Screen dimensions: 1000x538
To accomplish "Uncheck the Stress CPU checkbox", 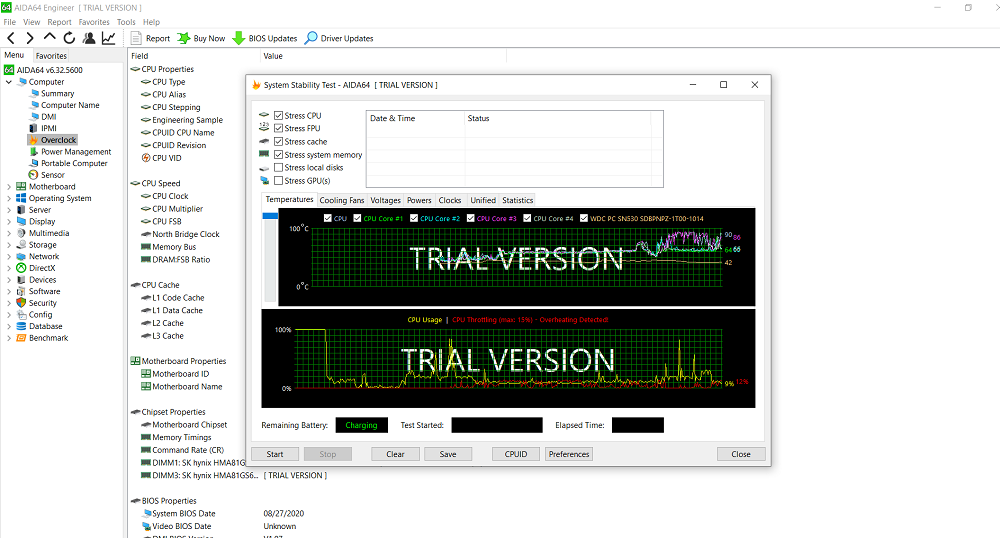I will (x=279, y=116).
